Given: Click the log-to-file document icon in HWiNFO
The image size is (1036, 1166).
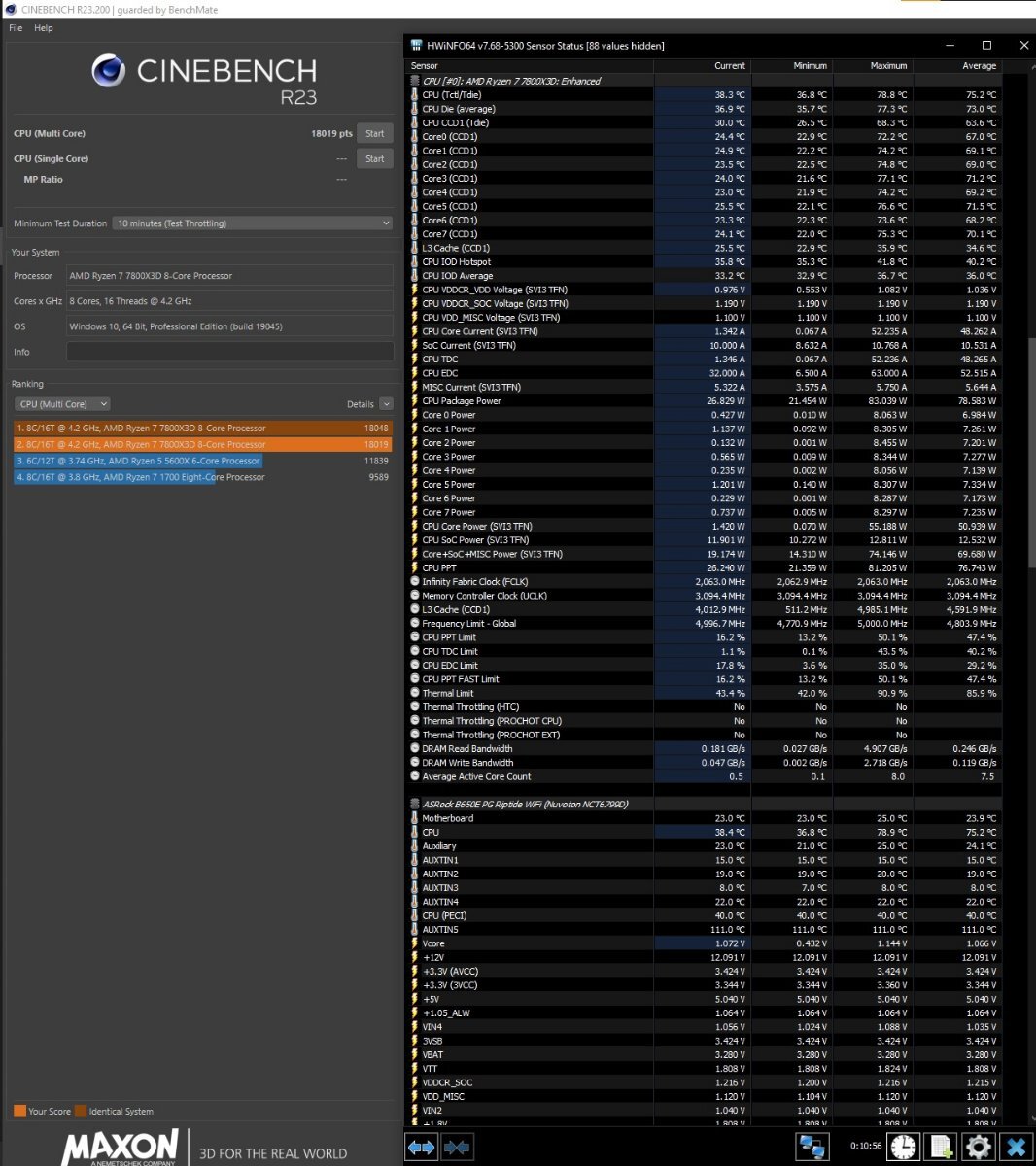Looking at the screenshot, I should [x=941, y=1148].
